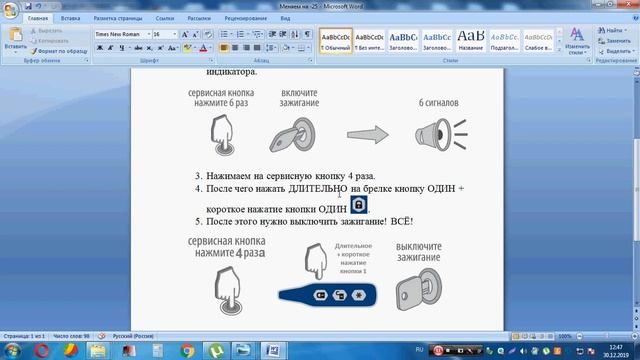Open Windows Start menu
This screenshot has width=640, height=360.
pyautogui.click(x=11, y=351)
